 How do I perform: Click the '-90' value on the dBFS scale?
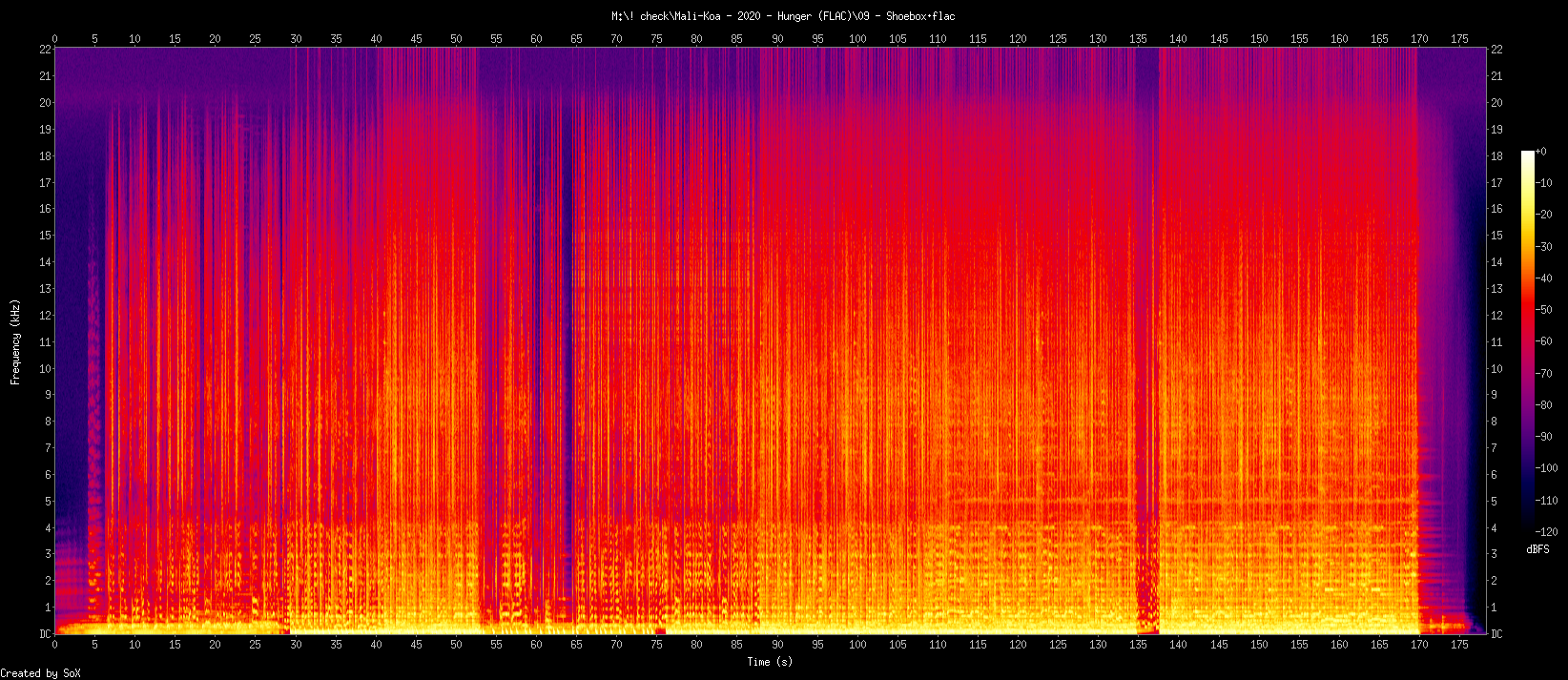pos(1543,437)
